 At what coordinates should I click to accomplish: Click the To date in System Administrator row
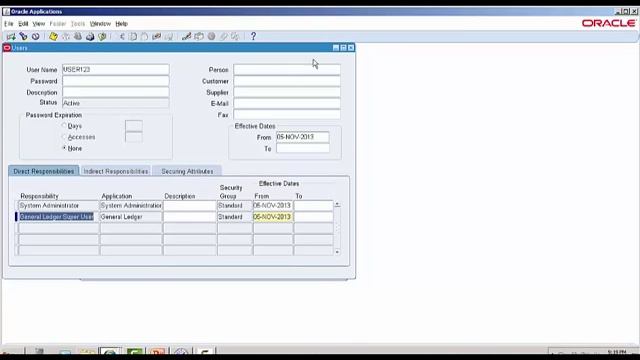(313, 205)
